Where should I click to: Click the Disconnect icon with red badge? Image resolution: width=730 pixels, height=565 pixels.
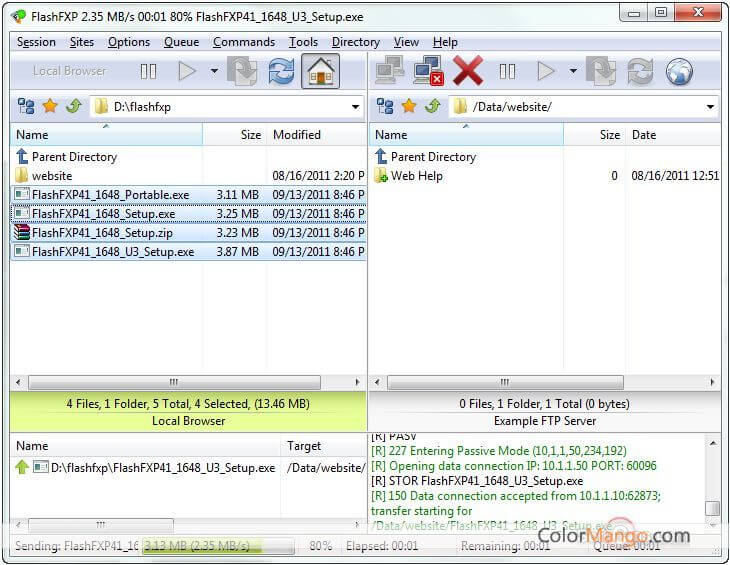(x=428, y=71)
